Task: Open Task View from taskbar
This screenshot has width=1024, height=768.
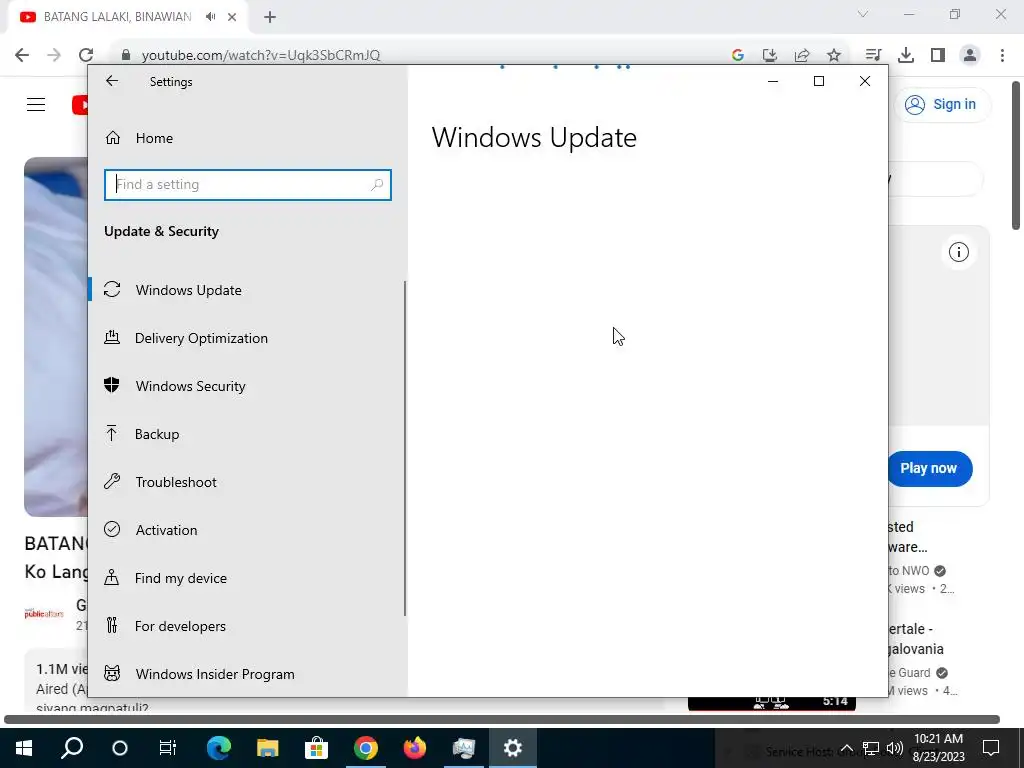Action: pyautogui.click(x=168, y=748)
